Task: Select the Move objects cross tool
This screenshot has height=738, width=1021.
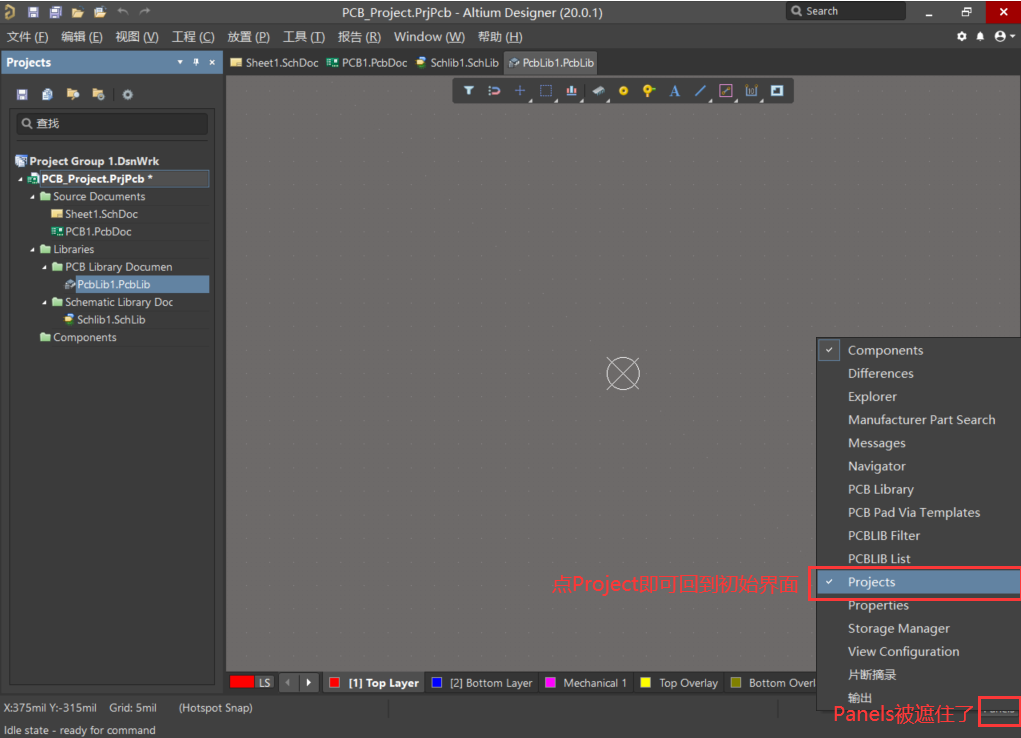Action: [x=520, y=91]
